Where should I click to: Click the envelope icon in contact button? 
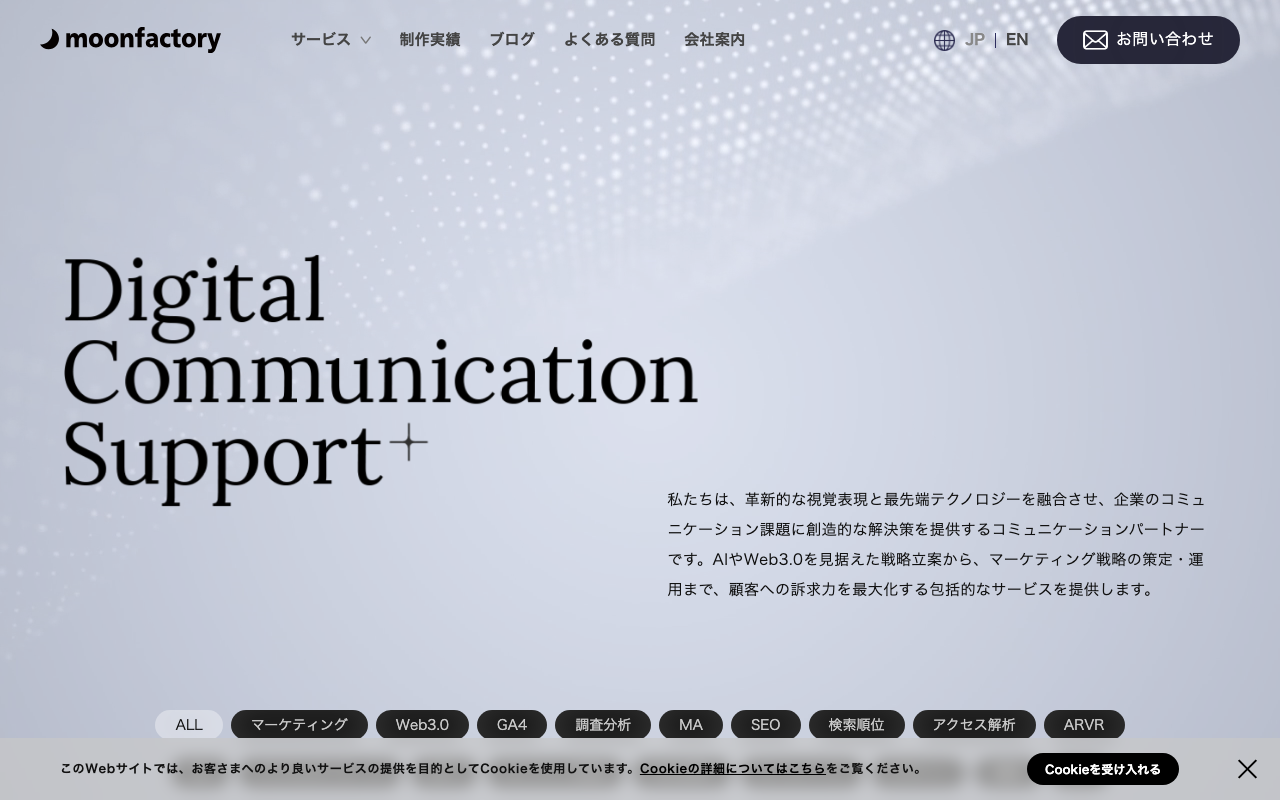click(x=1095, y=40)
